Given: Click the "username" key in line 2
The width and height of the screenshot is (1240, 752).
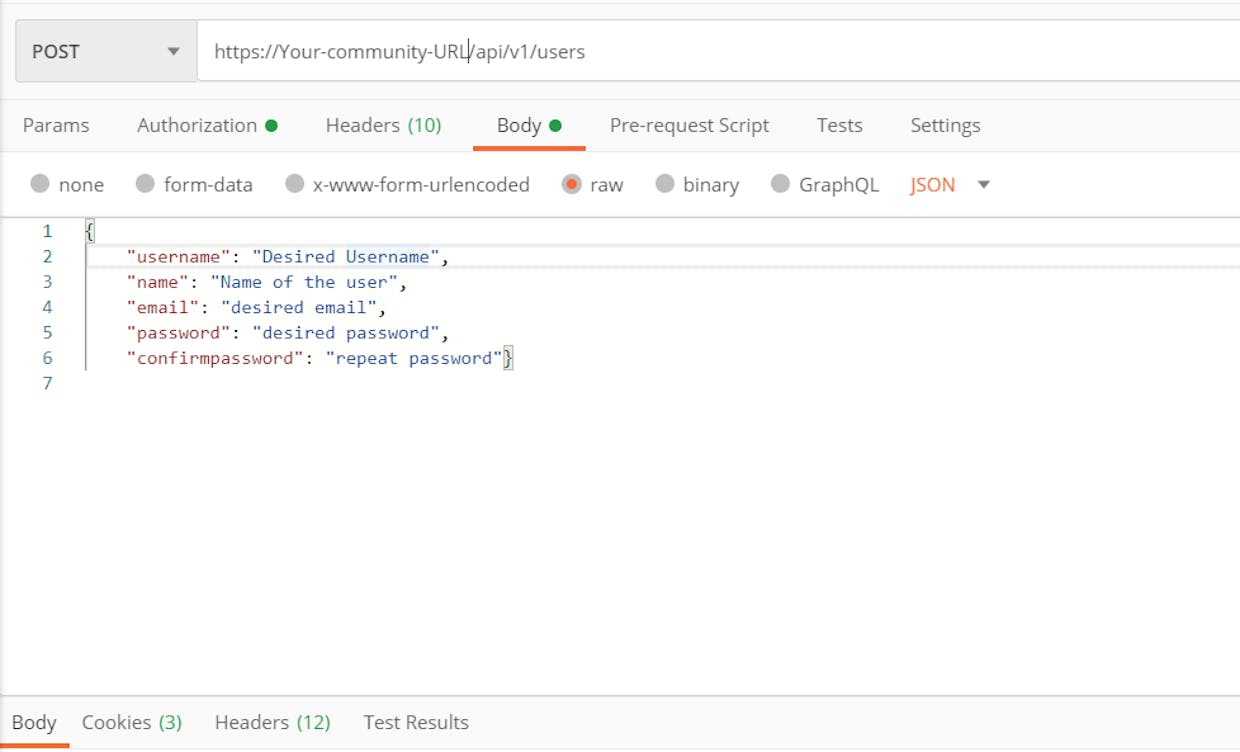Looking at the screenshot, I should tap(178, 257).
